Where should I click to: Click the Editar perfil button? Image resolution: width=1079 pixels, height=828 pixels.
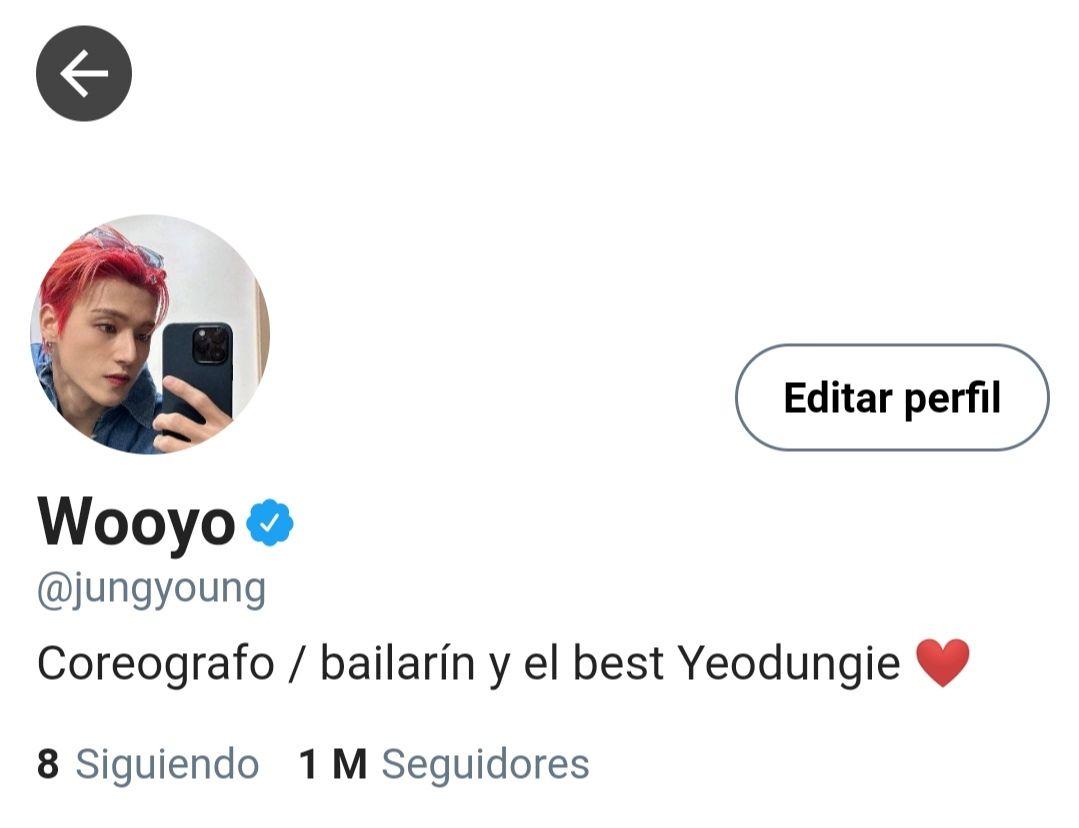[x=892, y=398]
